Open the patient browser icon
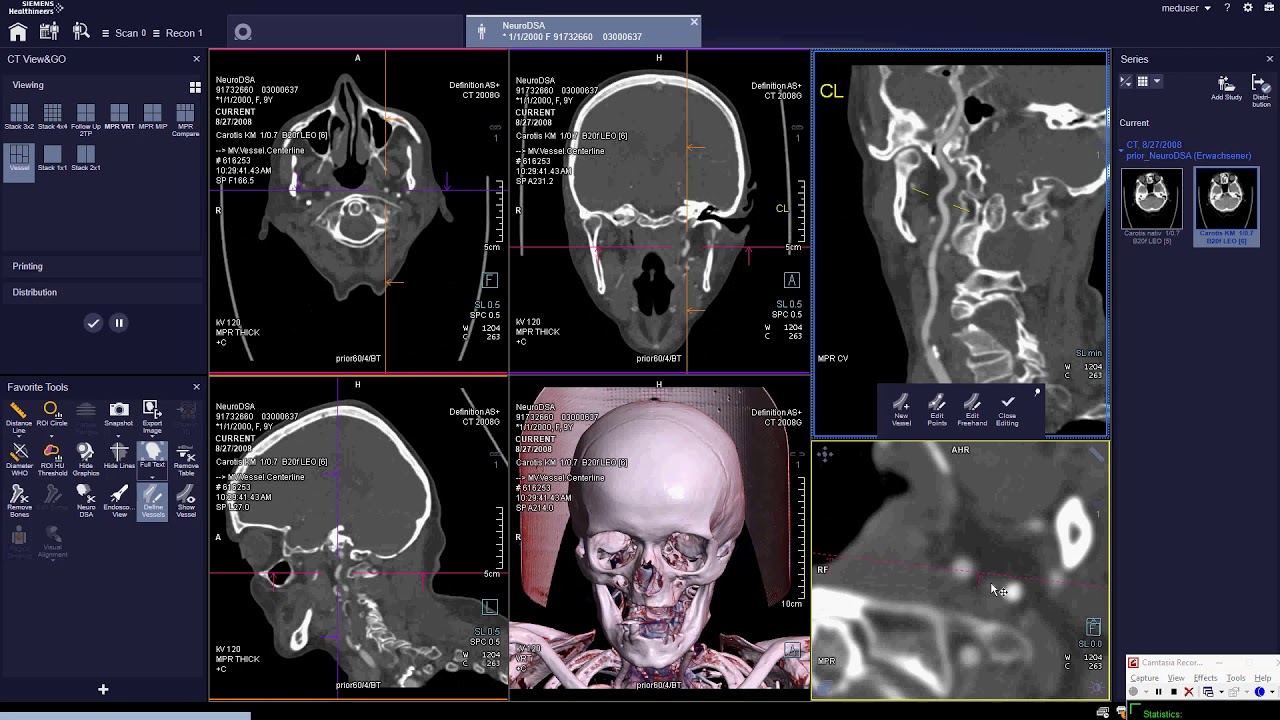 [x=49, y=33]
